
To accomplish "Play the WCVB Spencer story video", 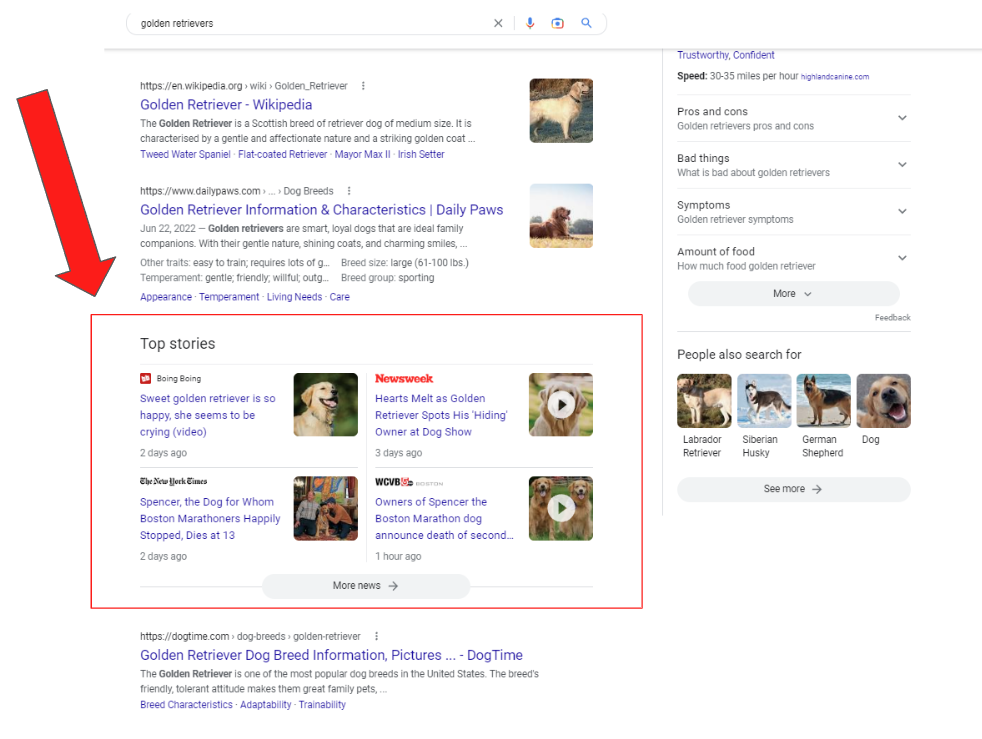I will click(x=561, y=508).
